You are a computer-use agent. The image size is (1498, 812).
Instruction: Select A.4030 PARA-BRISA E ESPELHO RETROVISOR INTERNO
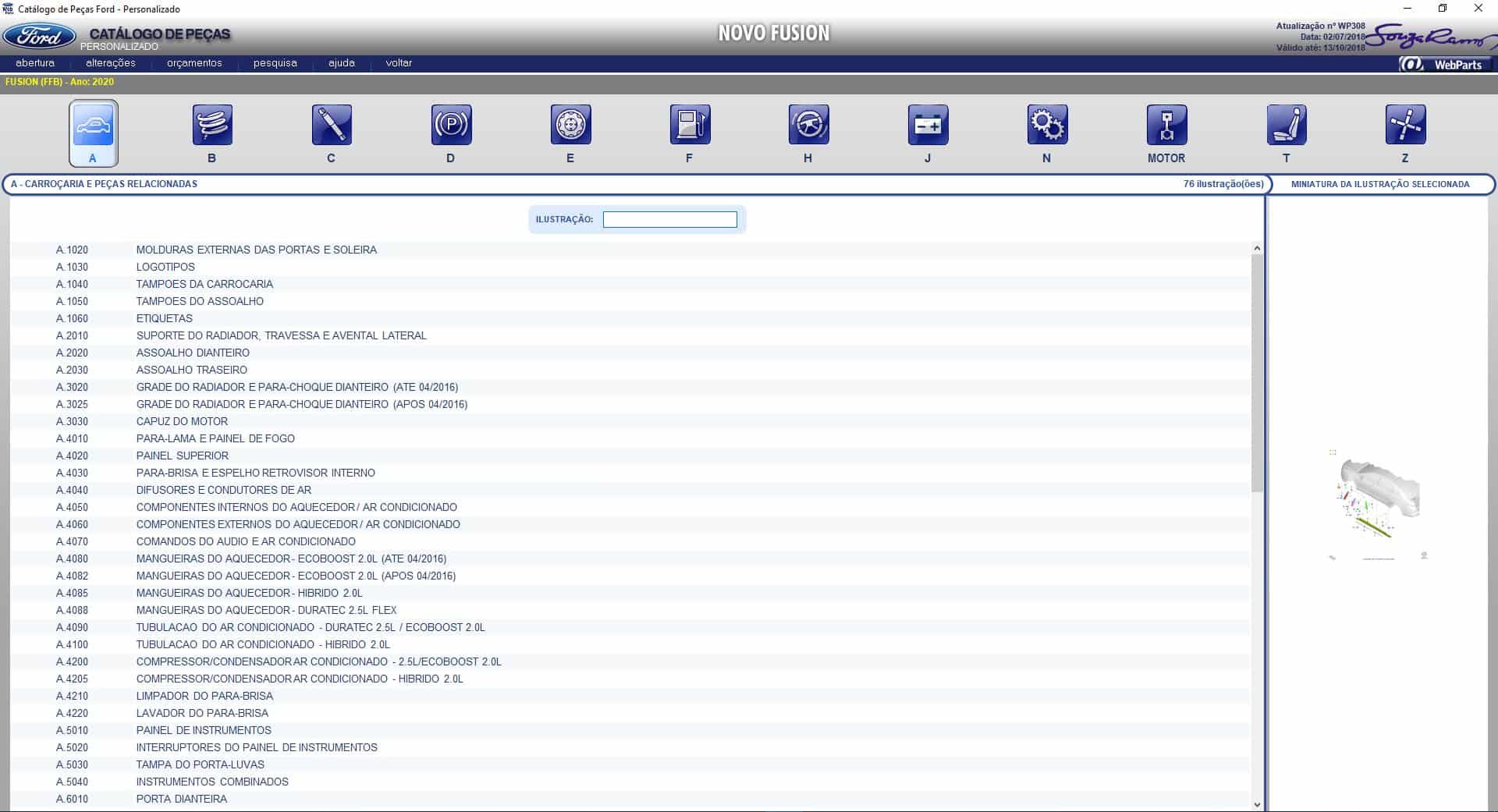pyautogui.click(x=630, y=473)
